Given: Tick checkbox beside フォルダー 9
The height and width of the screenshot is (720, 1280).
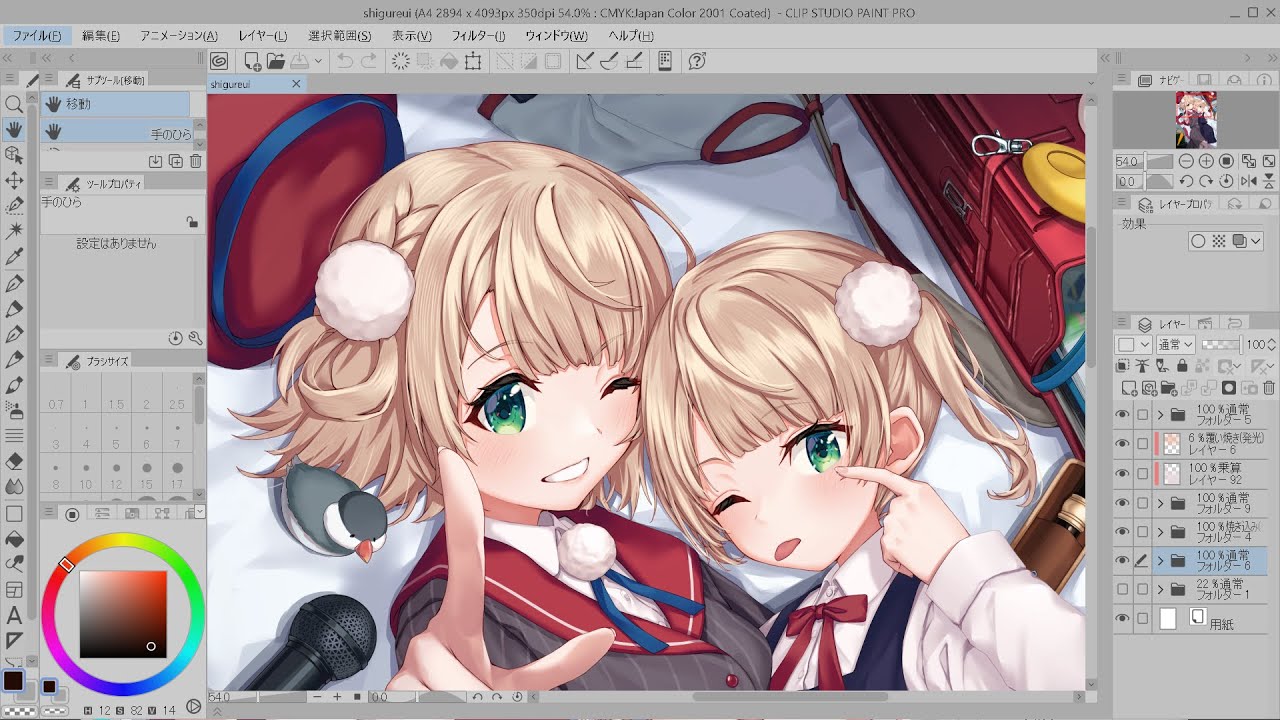Looking at the screenshot, I should (x=1143, y=503).
